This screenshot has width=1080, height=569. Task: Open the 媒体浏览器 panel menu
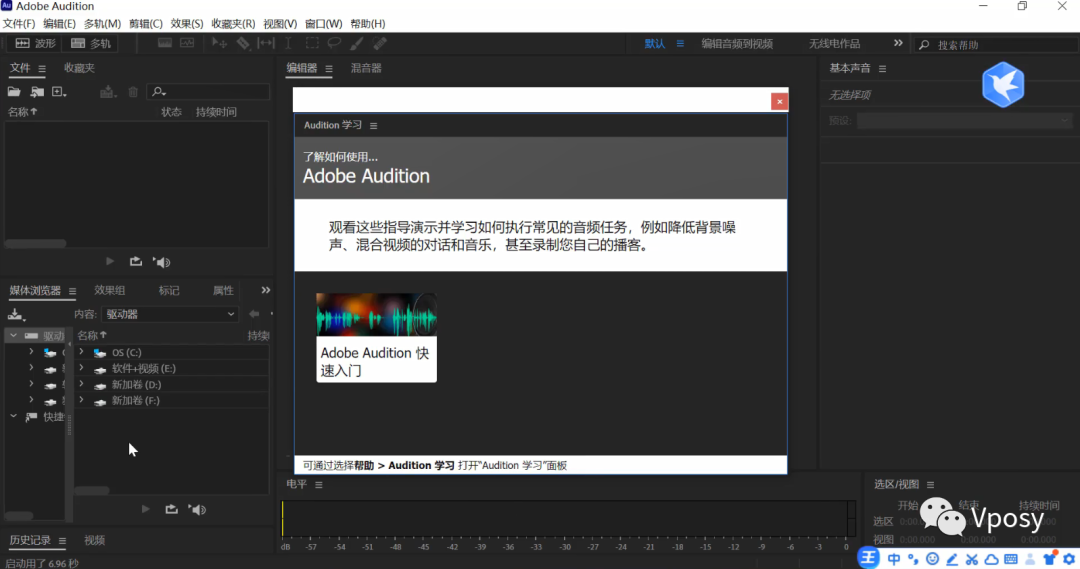point(72,291)
